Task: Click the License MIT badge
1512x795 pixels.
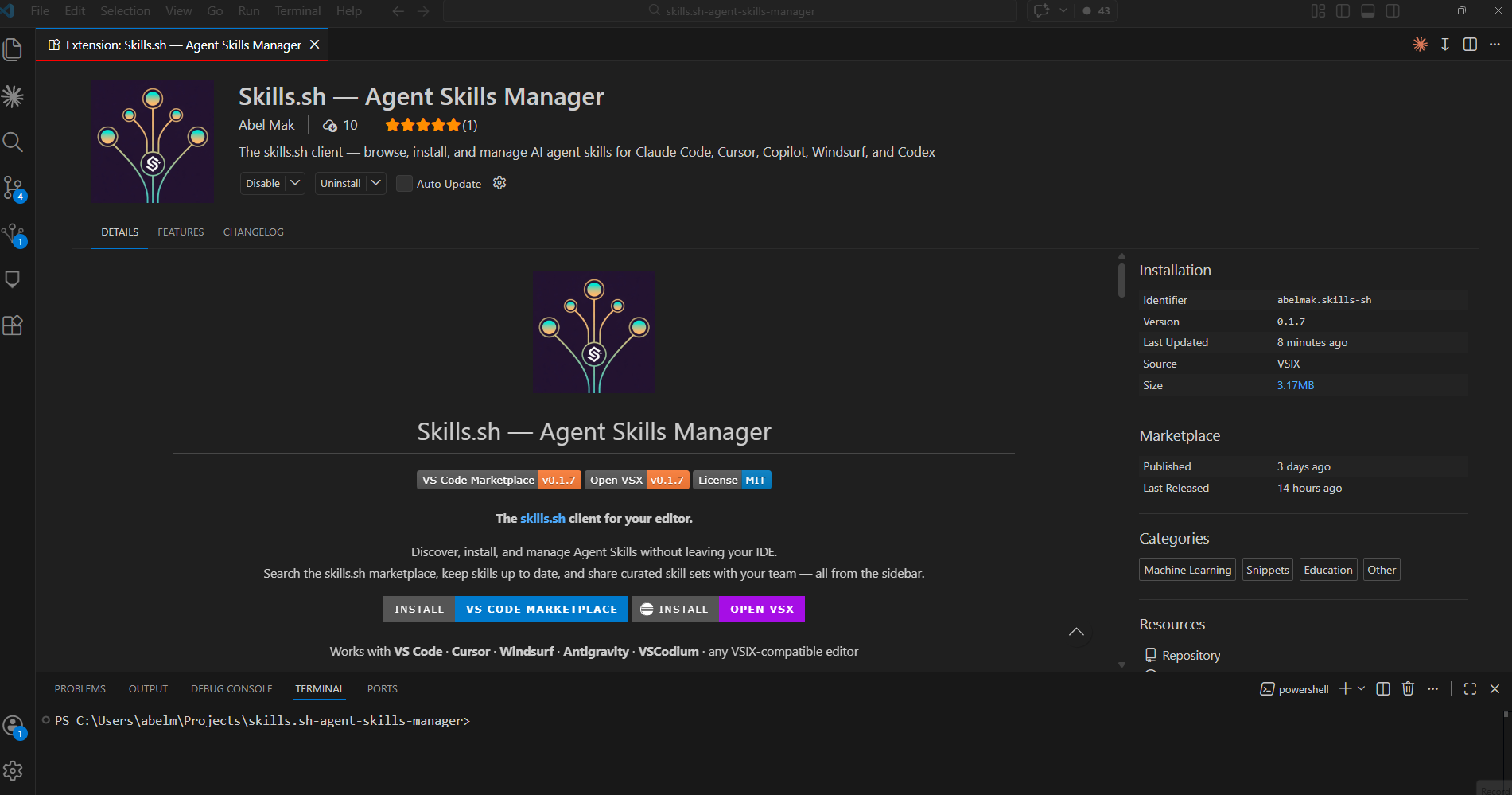Action: [732, 480]
